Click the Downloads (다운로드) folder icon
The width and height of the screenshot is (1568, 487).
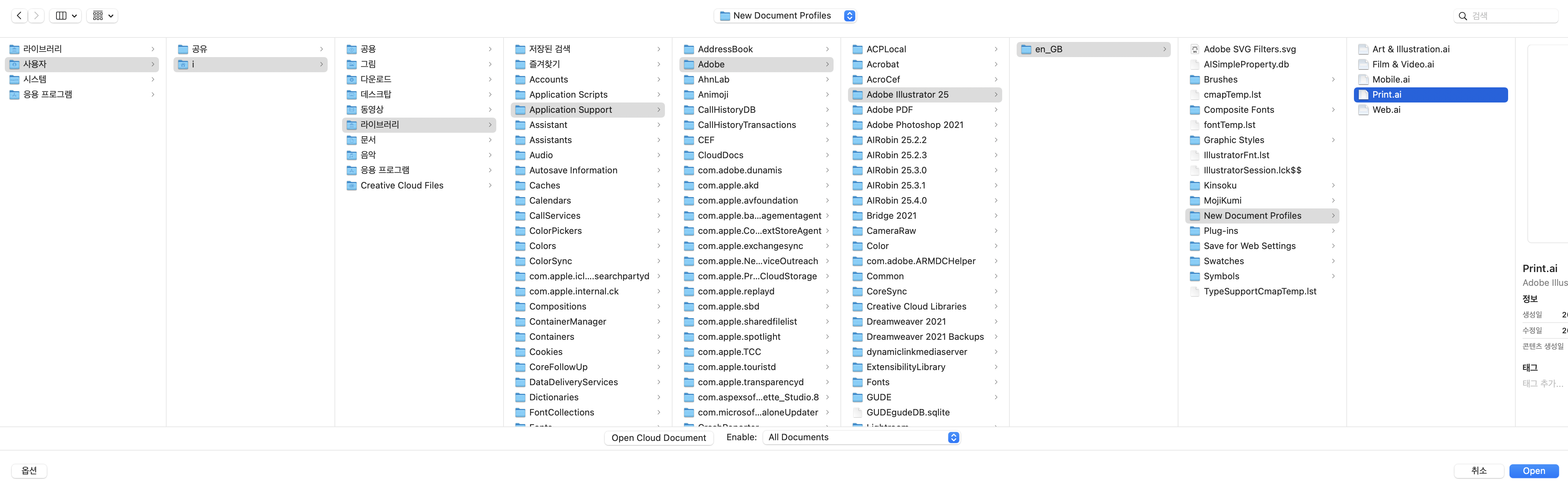tap(352, 80)
